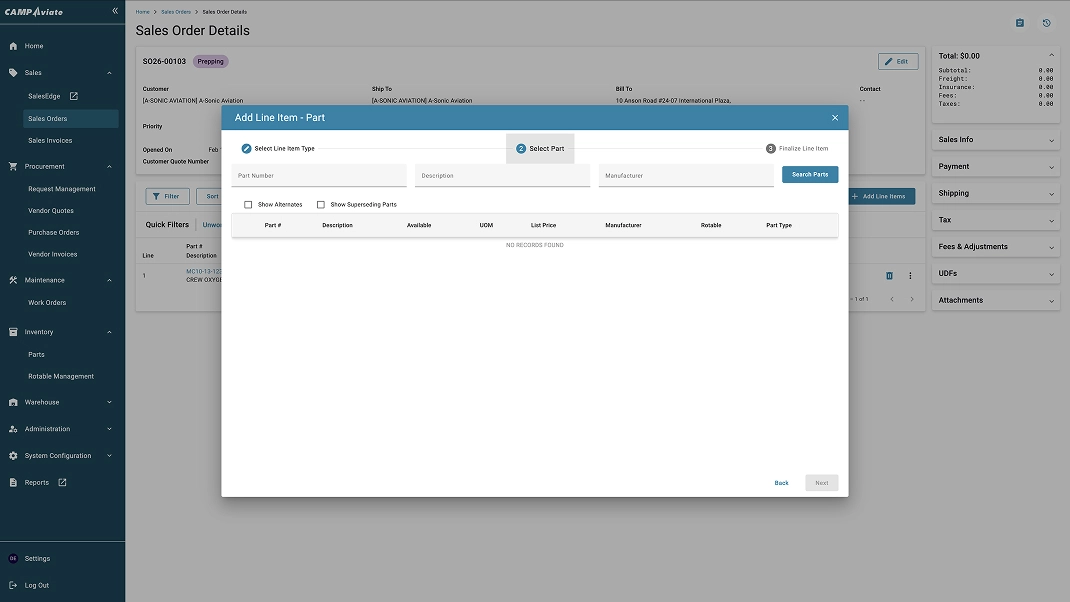
Task: Open SalesEdge external link icon
Action: tap(74, 96)
